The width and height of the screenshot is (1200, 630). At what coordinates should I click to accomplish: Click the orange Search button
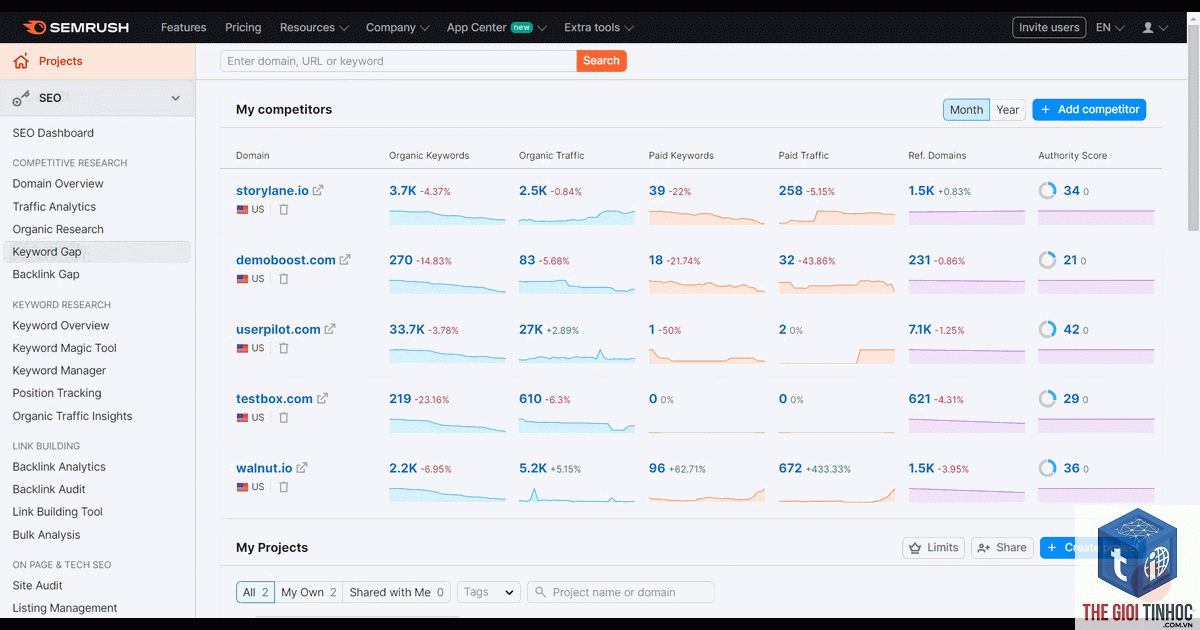click(601, 61)
